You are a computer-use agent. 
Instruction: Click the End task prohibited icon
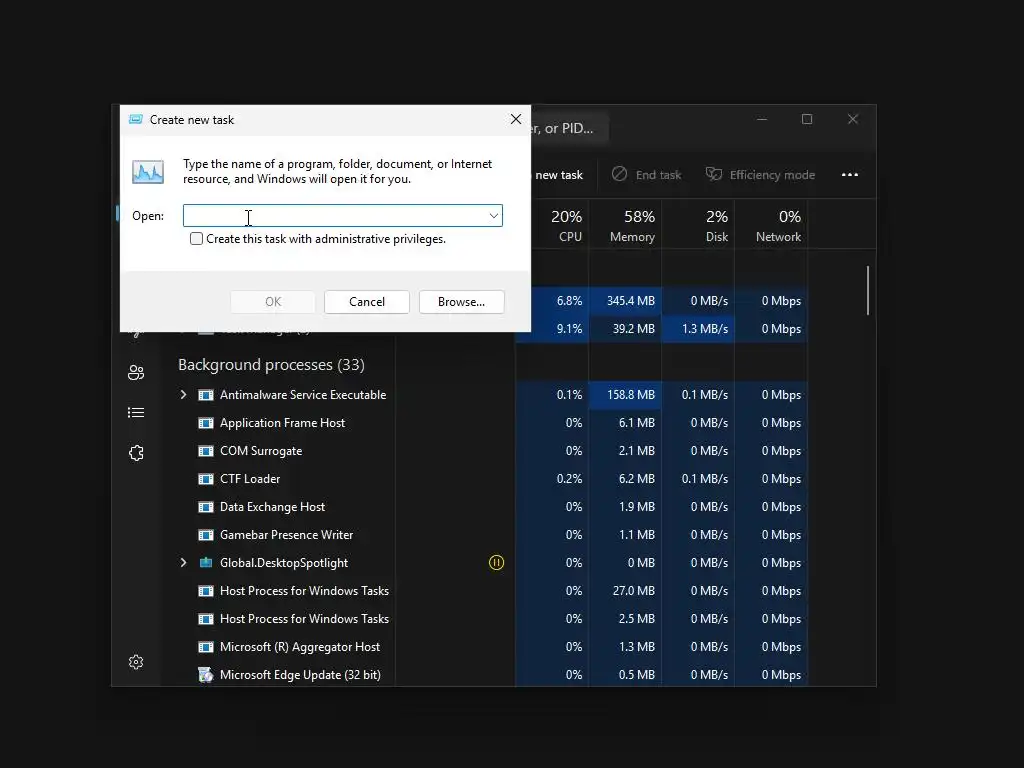point(619,174)
